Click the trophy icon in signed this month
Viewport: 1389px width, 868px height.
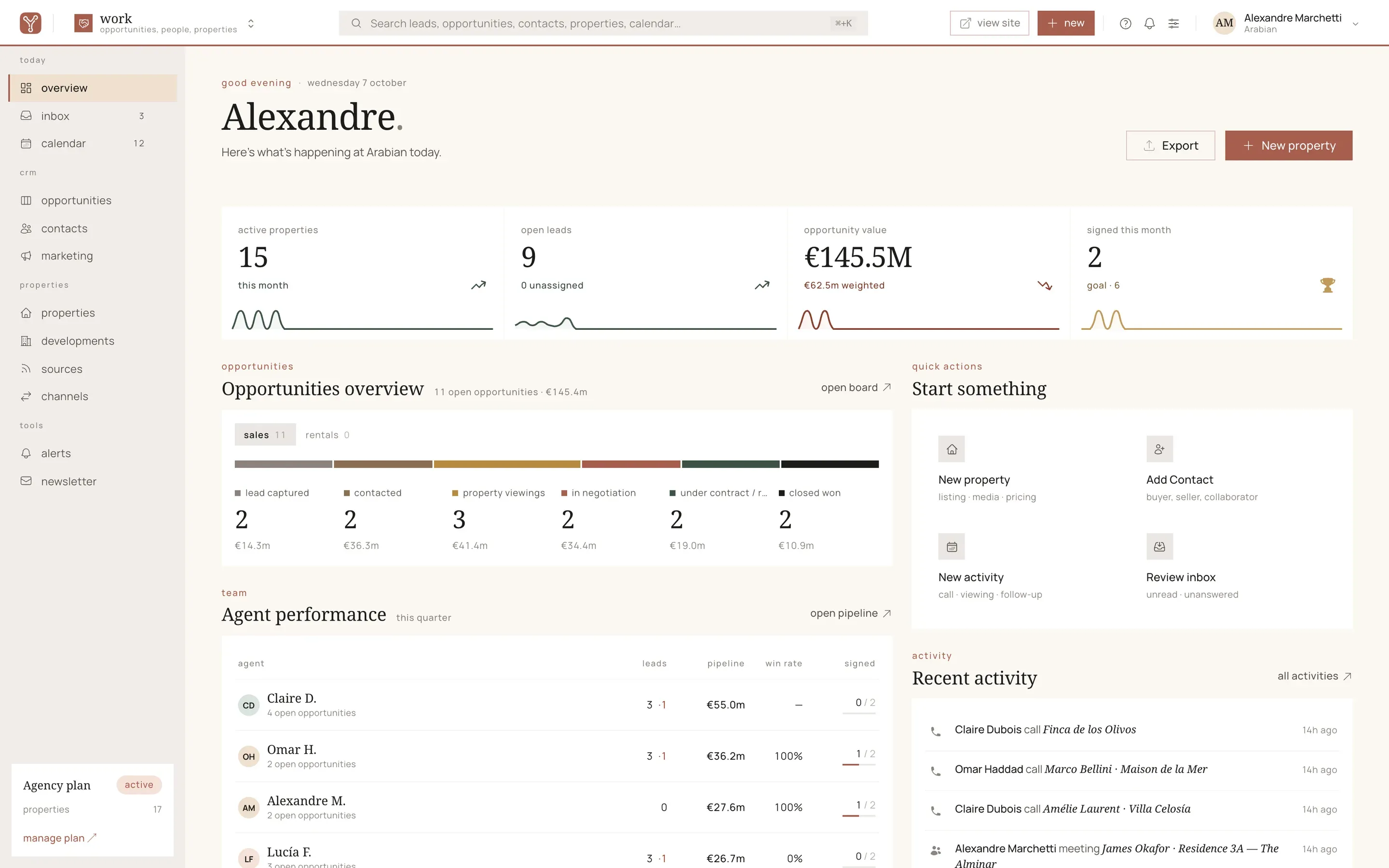[x=1328, y=285]
